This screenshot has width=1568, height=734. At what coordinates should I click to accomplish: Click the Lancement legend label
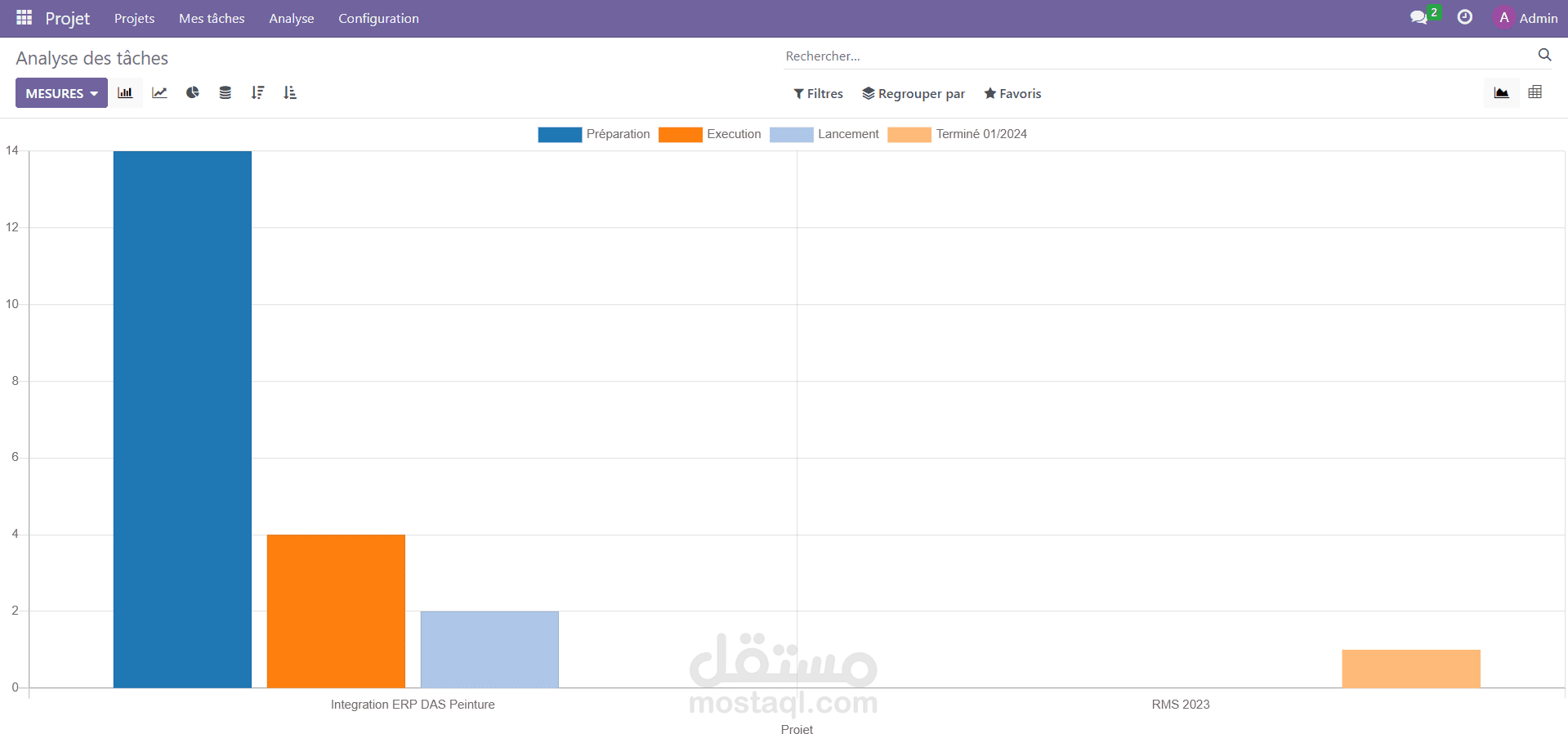pyautogui.click(x=848, y=134)
